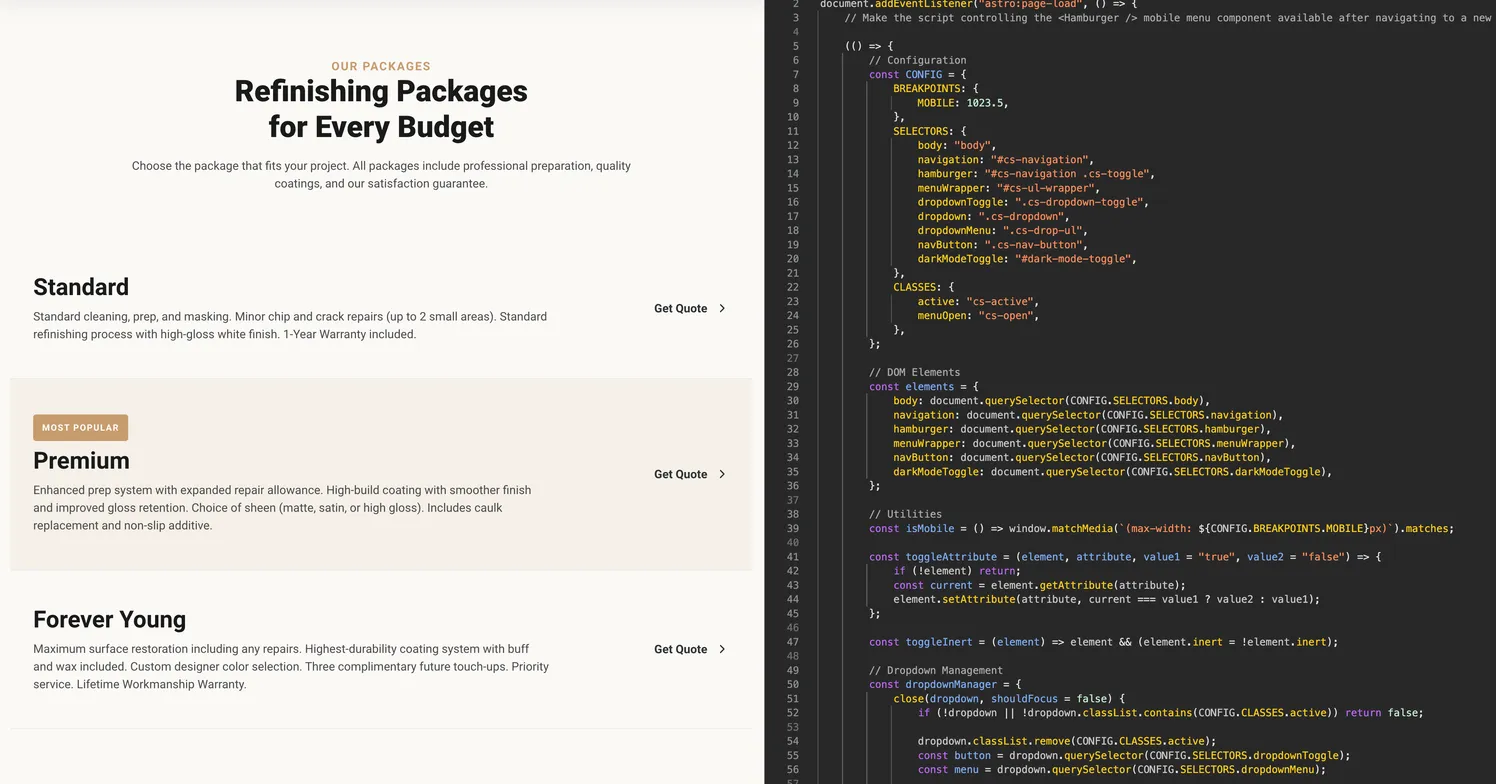The height and width of the screenshot is (784, 1496).
Task: Click the Premium package title
Action: click(81, 460)
